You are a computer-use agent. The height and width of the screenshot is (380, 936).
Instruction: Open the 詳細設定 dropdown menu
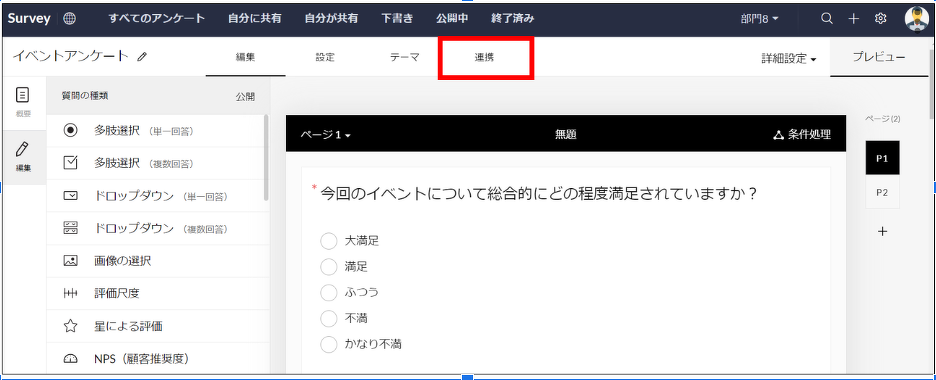tap(789, 58)
